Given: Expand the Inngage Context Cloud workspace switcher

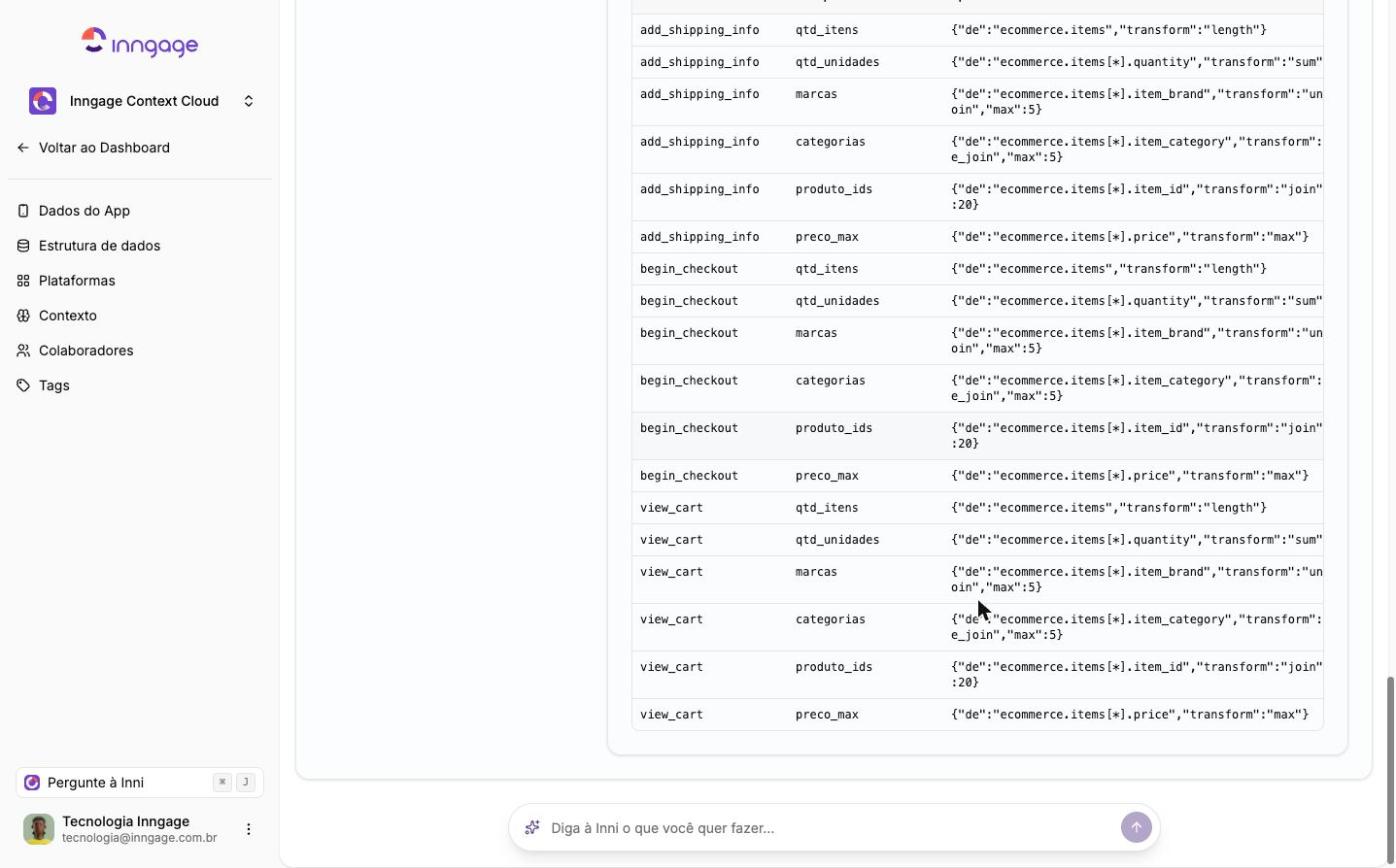Looking at the screenshot, I should (x=249, y=101).
